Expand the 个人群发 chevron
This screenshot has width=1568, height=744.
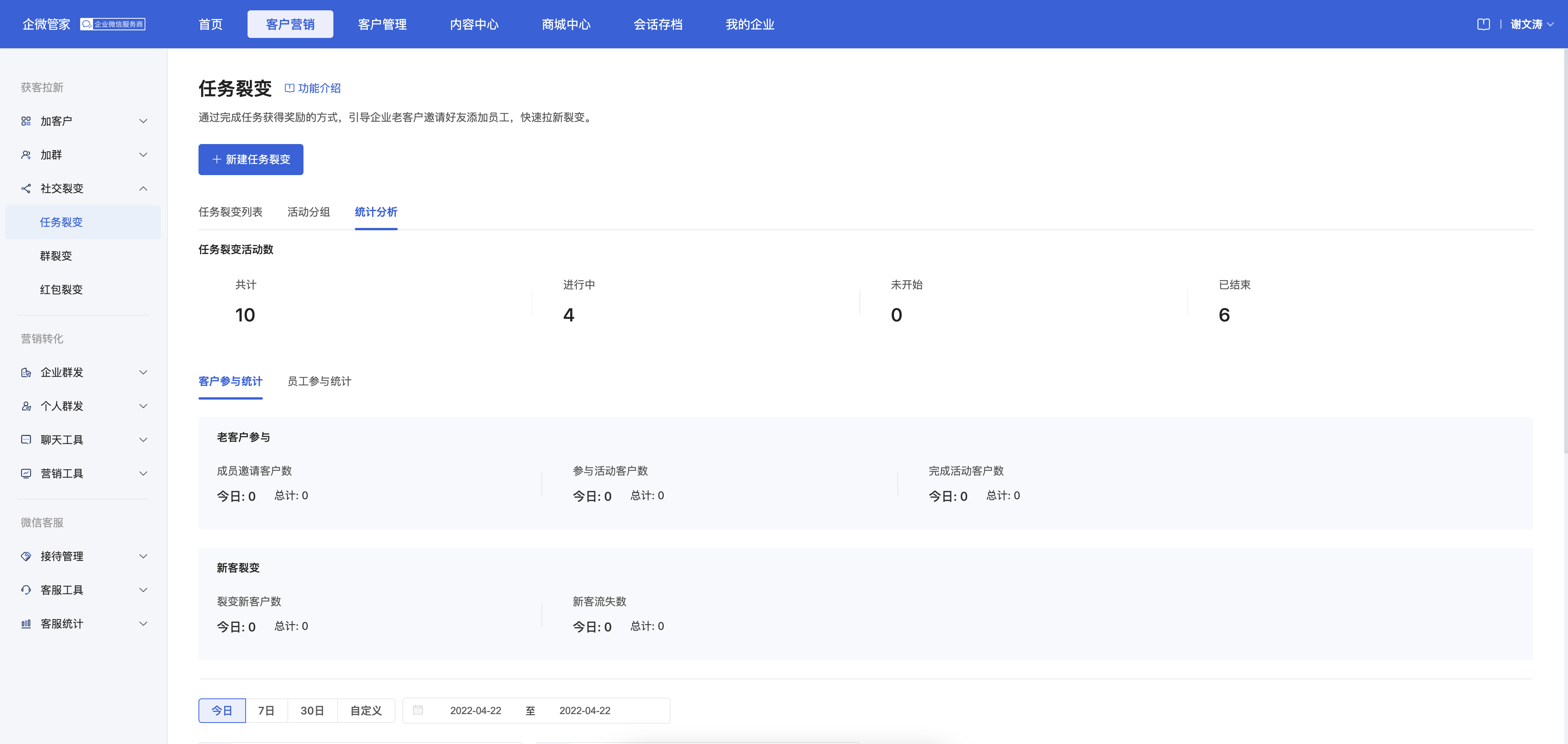click(x=143, y=406)
